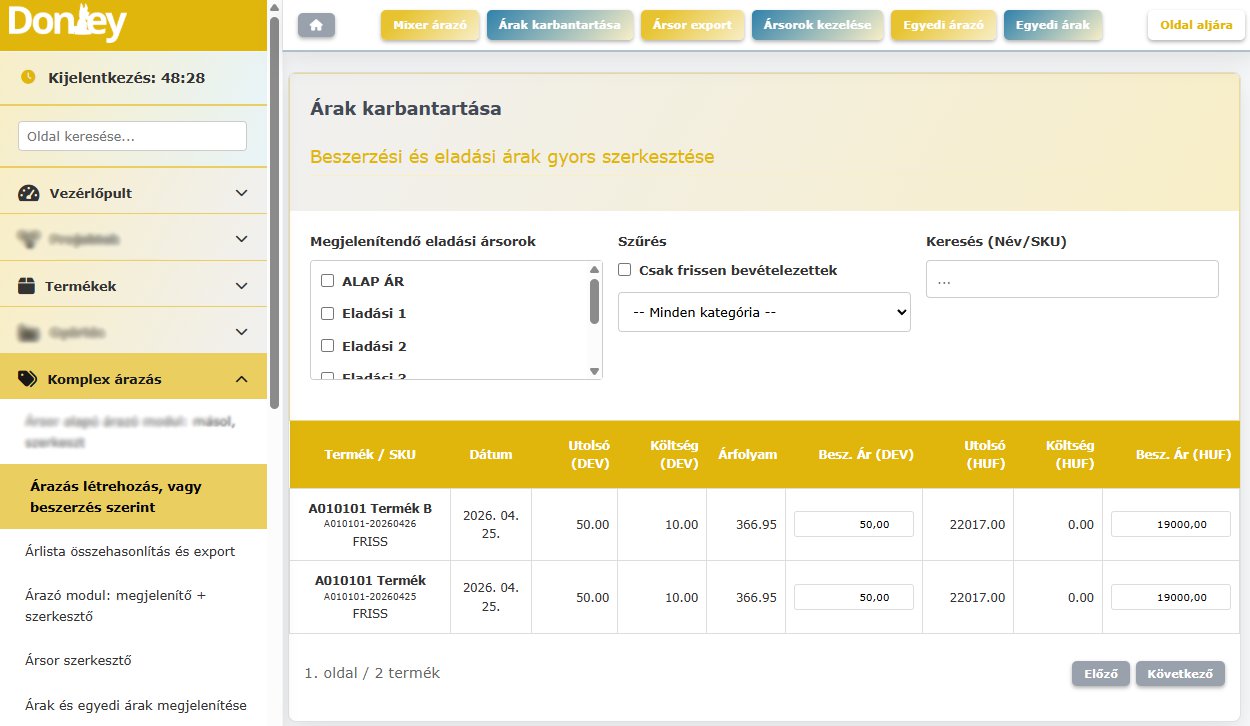Viewport: 1250px width, 726px height.
Task: Click the Termékek box icon
Action: click(27, 286)
